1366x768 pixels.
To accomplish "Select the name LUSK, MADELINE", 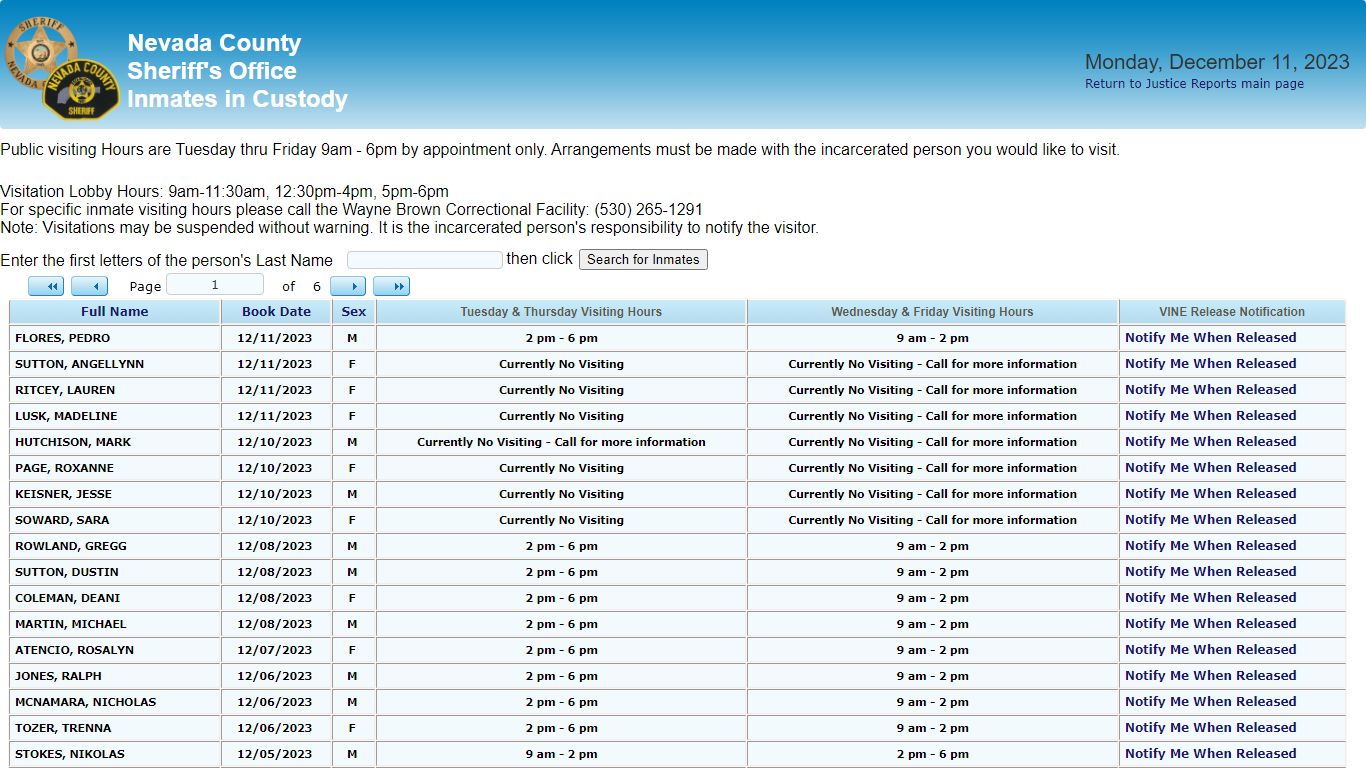I will tap(66, 416).
